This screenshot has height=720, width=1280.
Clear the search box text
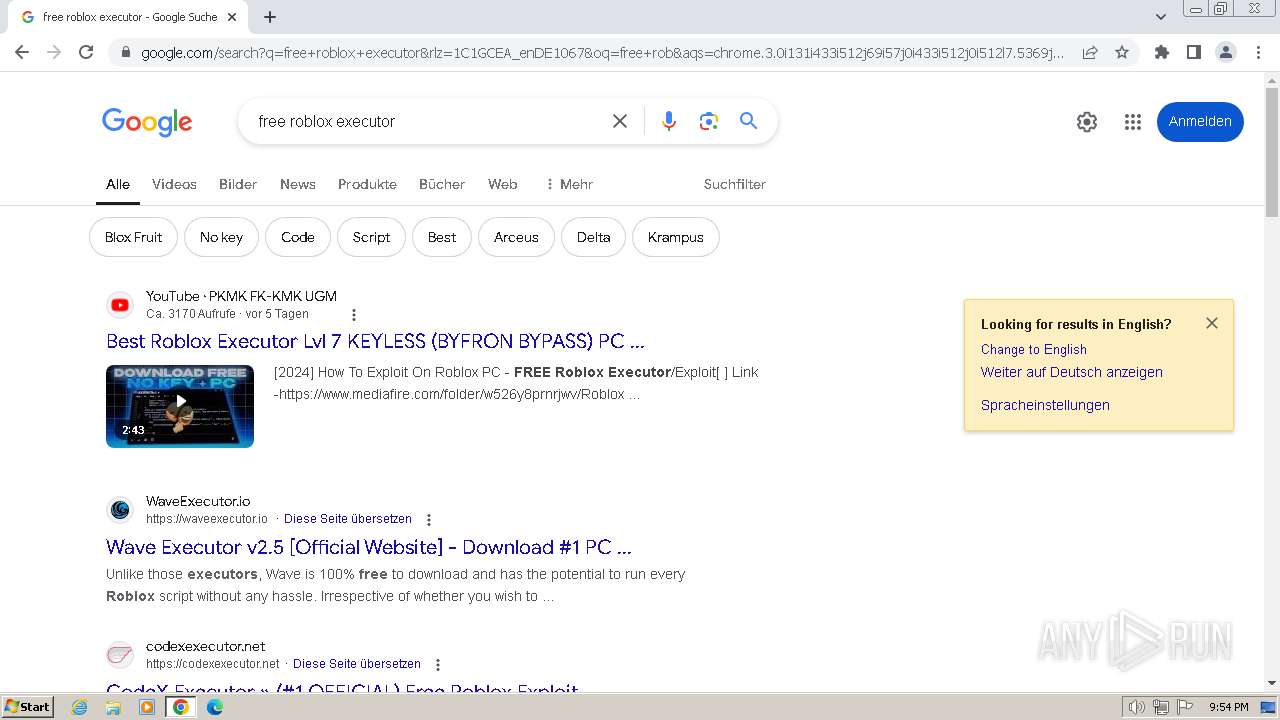click(620, 121)
